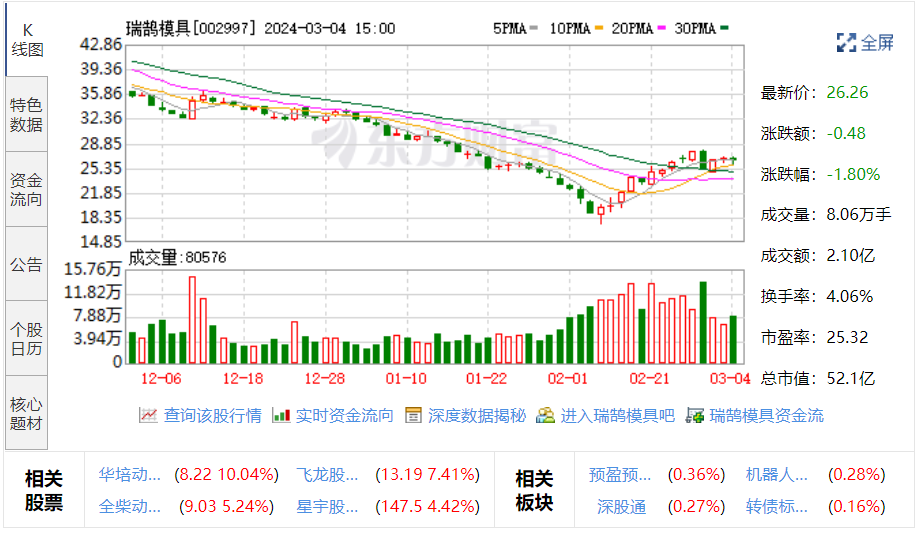Click the 成交量:80576 volume label
The image size is (922, 540).
tap(177, 257)
